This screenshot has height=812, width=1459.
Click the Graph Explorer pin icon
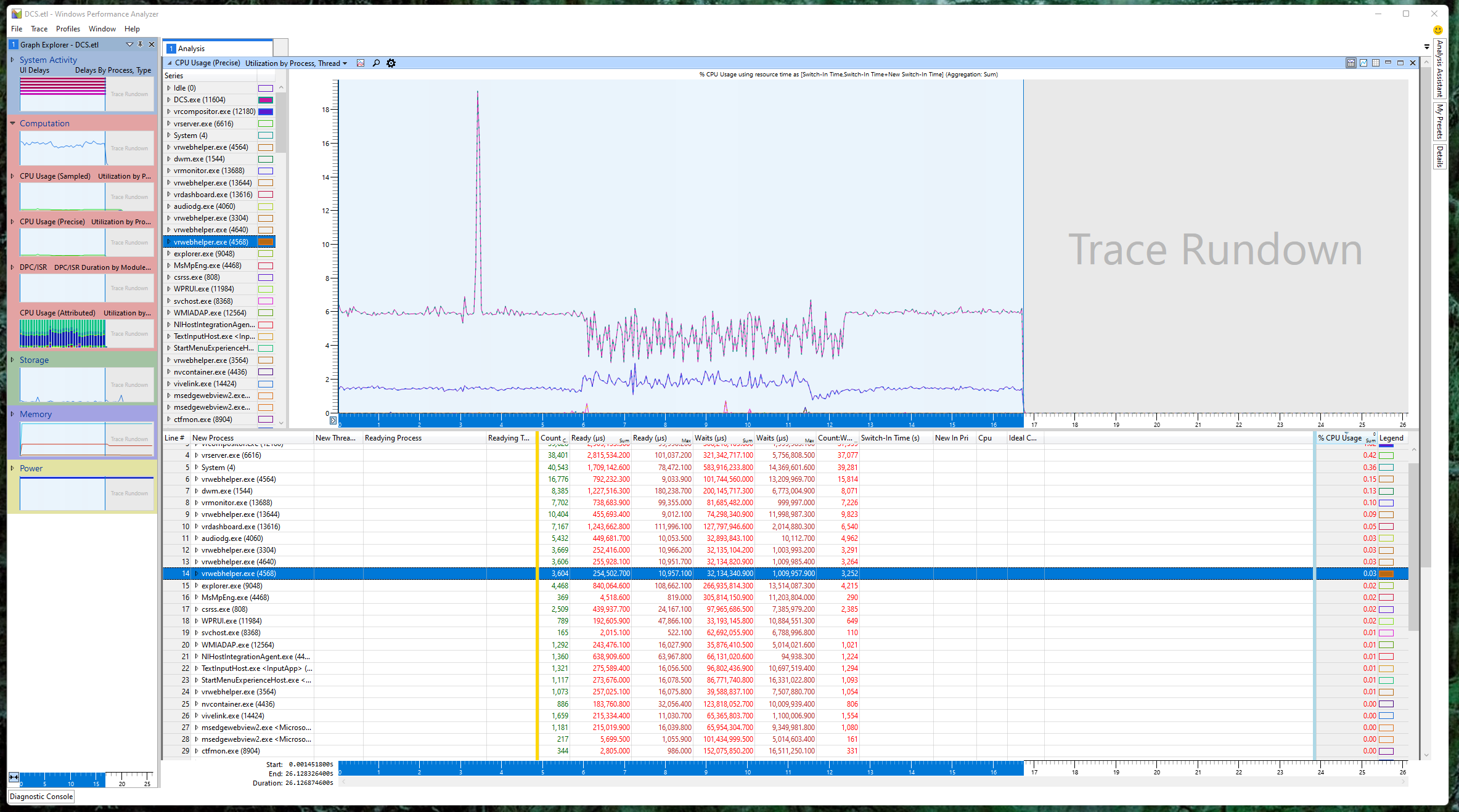[x=141, y=44]
